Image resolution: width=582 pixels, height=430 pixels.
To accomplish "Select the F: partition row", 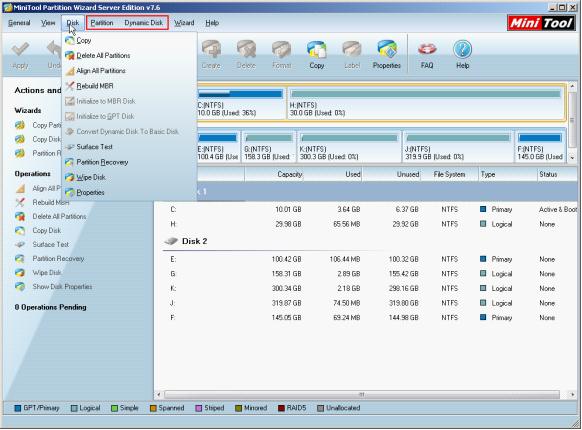I will point(367,318).
